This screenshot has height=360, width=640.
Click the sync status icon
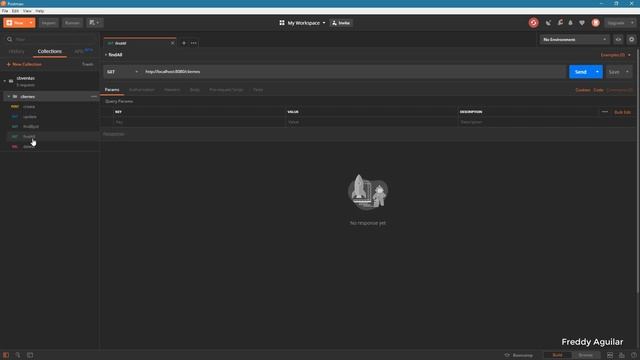[533, 23]
